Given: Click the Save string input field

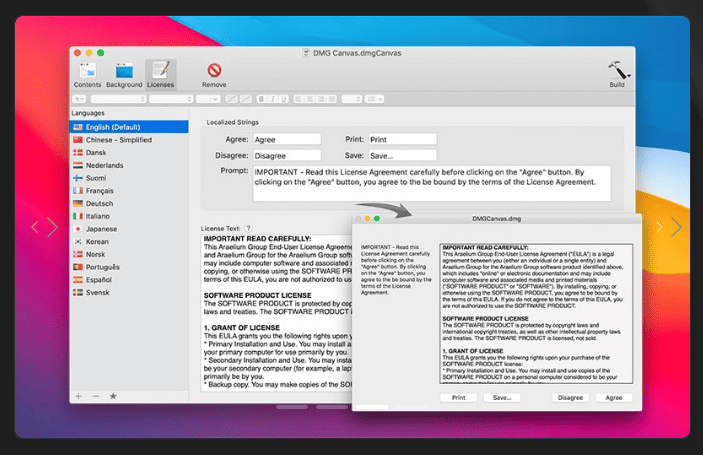Looking at the screenshot, I should pos(403,156).
